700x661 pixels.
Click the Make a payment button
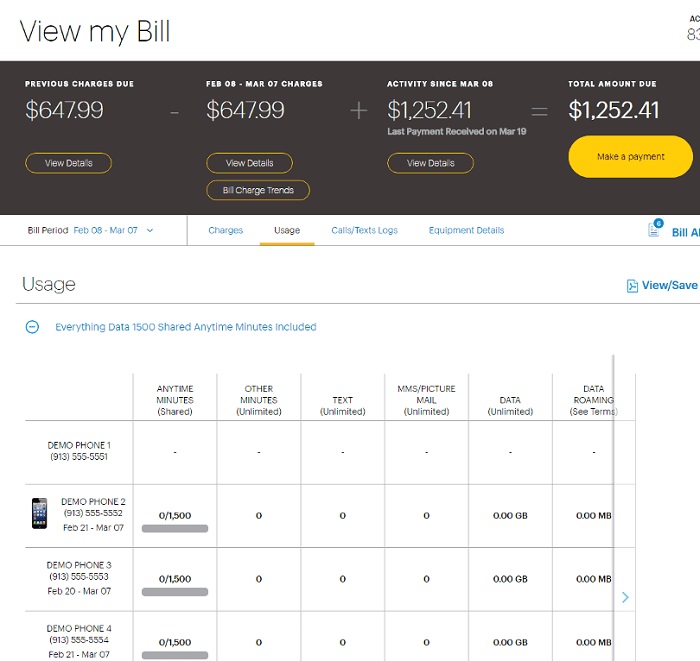point(630,157)
